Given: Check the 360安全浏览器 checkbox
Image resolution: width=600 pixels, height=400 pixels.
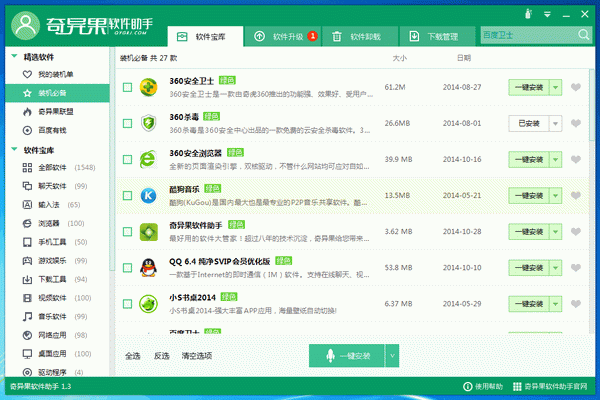Looking at the screenshot, I should click(x=127, y=159).
